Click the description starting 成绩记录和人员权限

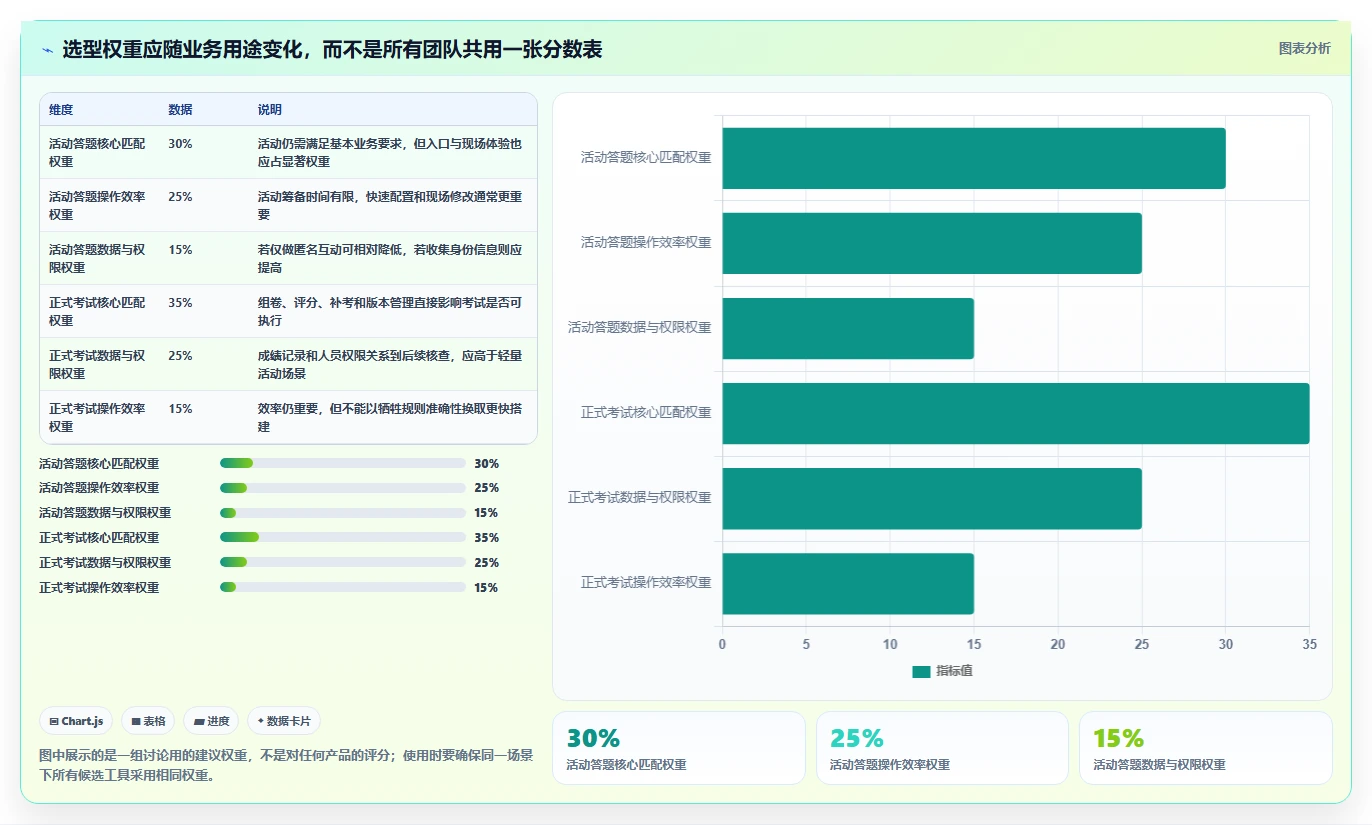tap(390, 365)
